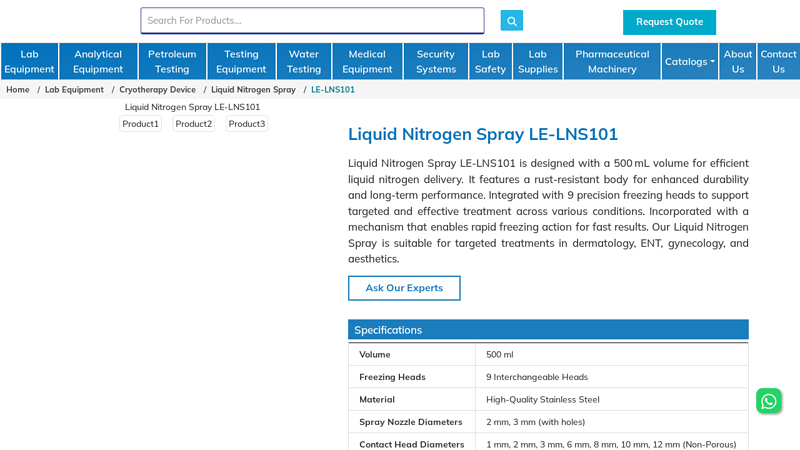This screenshot has height=450, width=800.
Task: Click the Liquid Nitrogen Spray LE-LNS101 heading
Action: (x=483, y=134)
